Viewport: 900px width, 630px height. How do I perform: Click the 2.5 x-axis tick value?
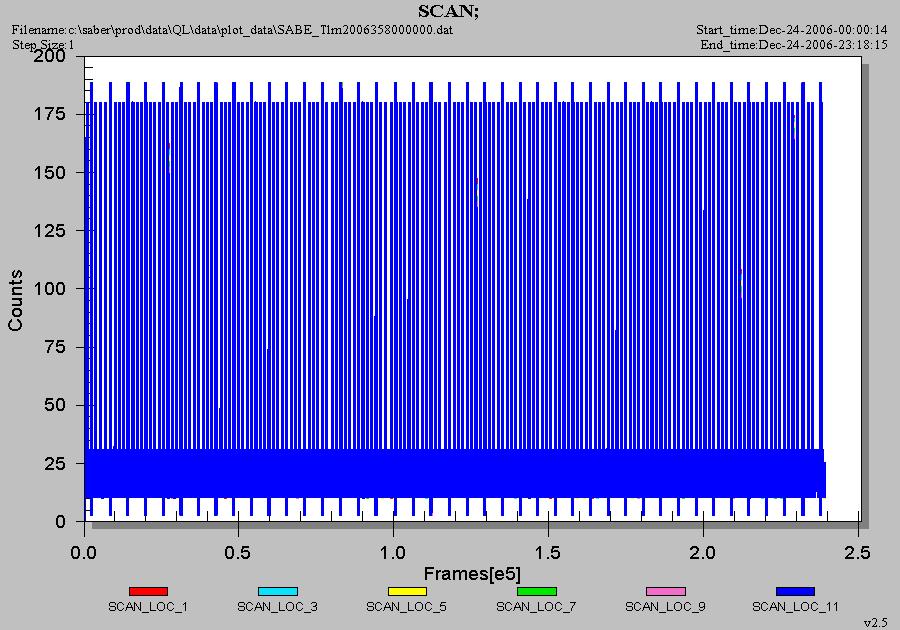coord(857,553)
